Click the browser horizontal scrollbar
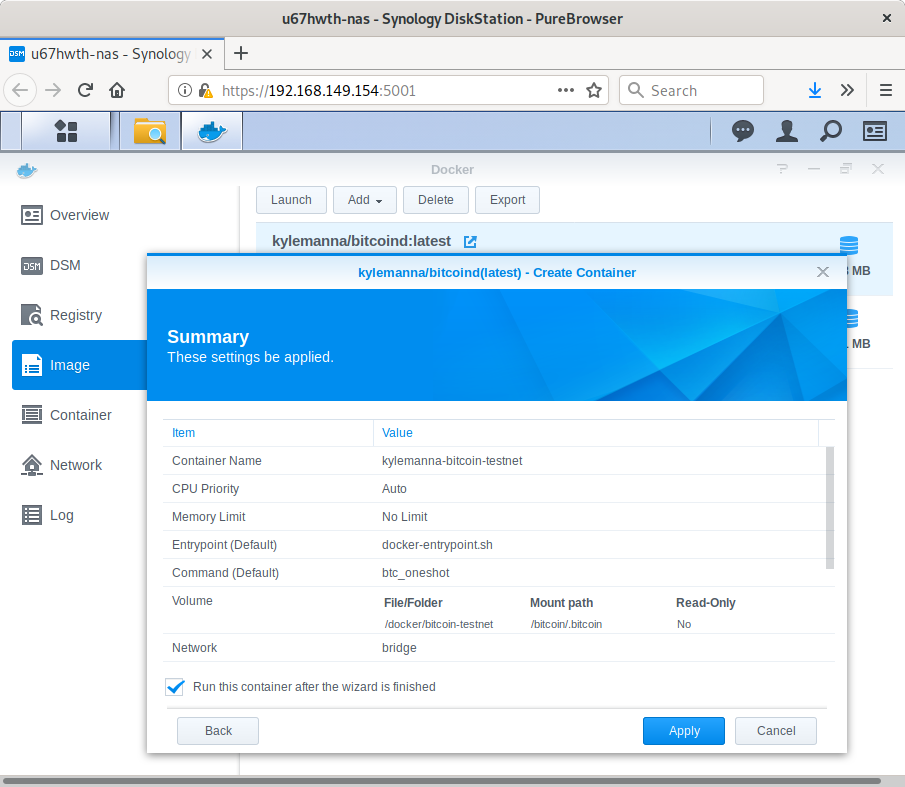This screenshot has width=905, height=787. [442, 781]
